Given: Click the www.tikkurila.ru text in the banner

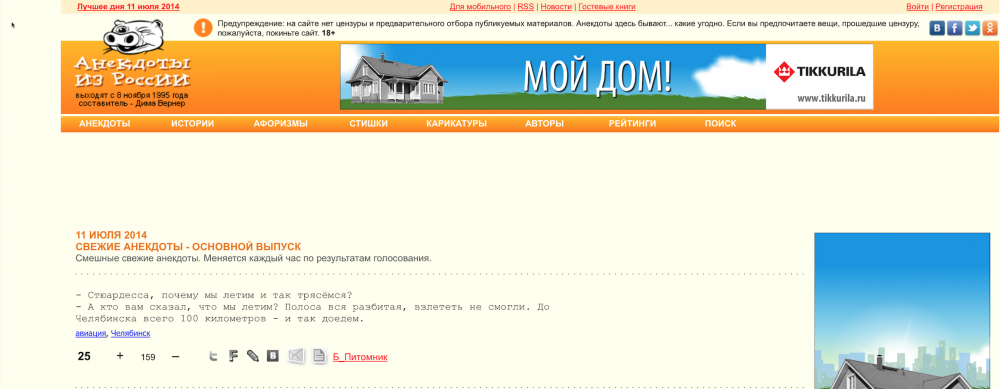Looking at the screenshot, I should 831,99.
